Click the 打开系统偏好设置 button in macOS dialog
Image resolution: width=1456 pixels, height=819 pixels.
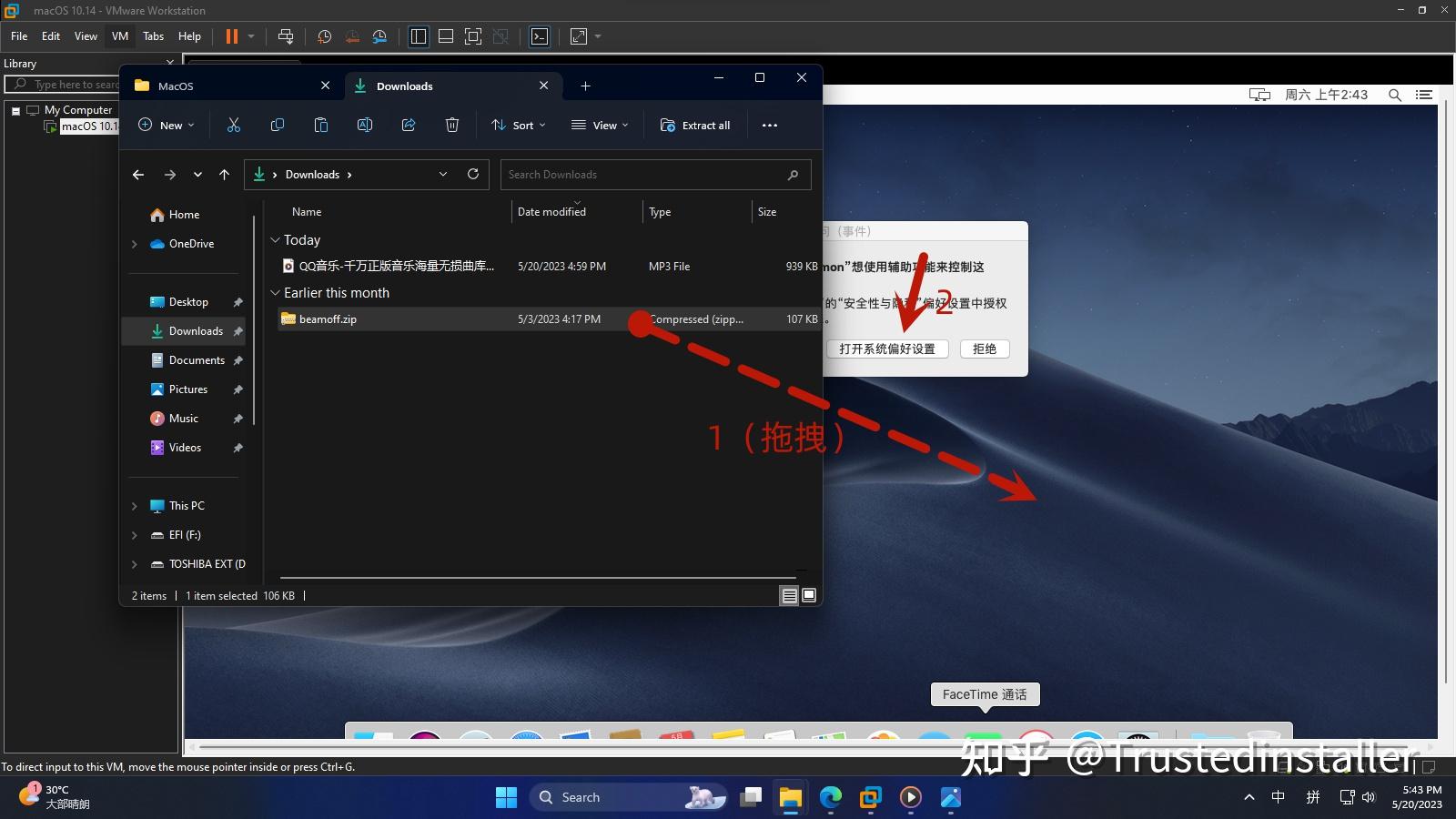pos(889,349)
